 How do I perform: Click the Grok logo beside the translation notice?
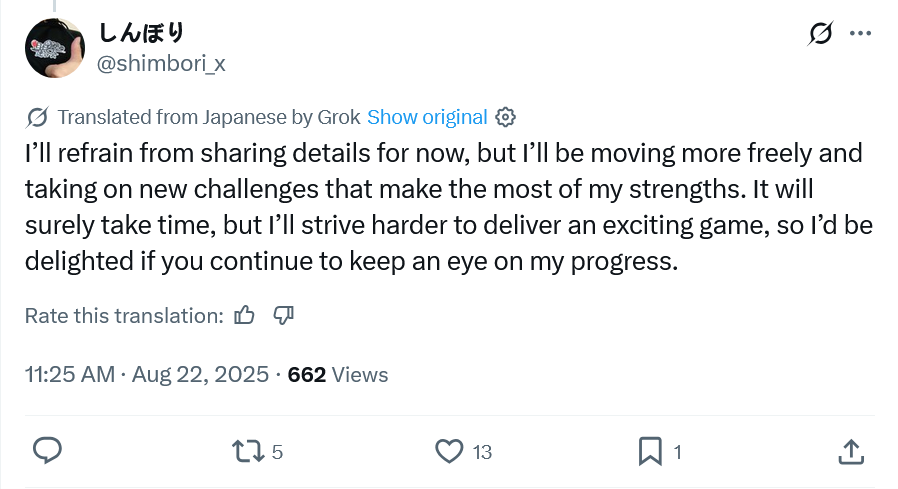[x=37, y=117]
